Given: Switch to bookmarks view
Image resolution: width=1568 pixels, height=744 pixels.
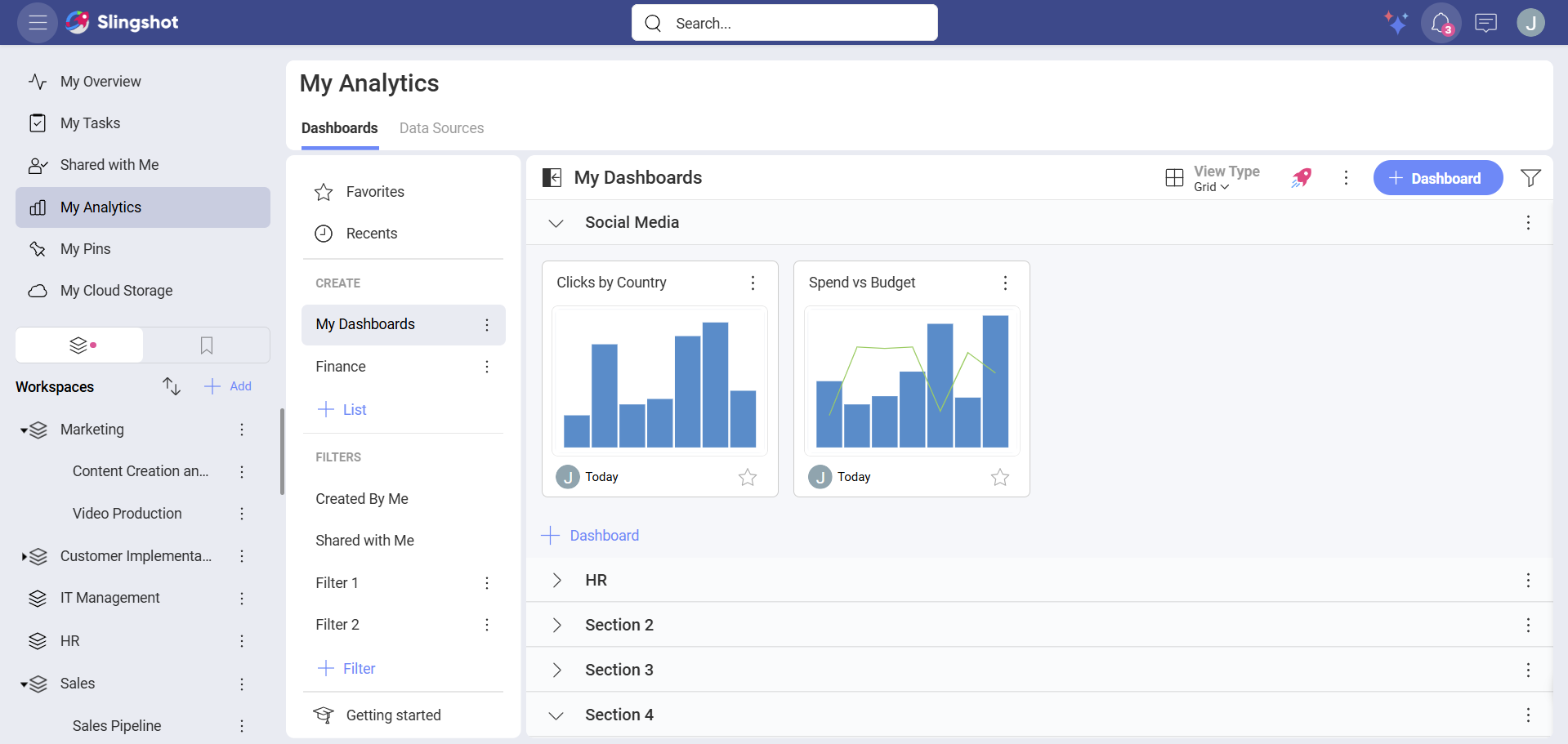Looking at the screenshot, I should pyautogui.click(x=207, y=345).
